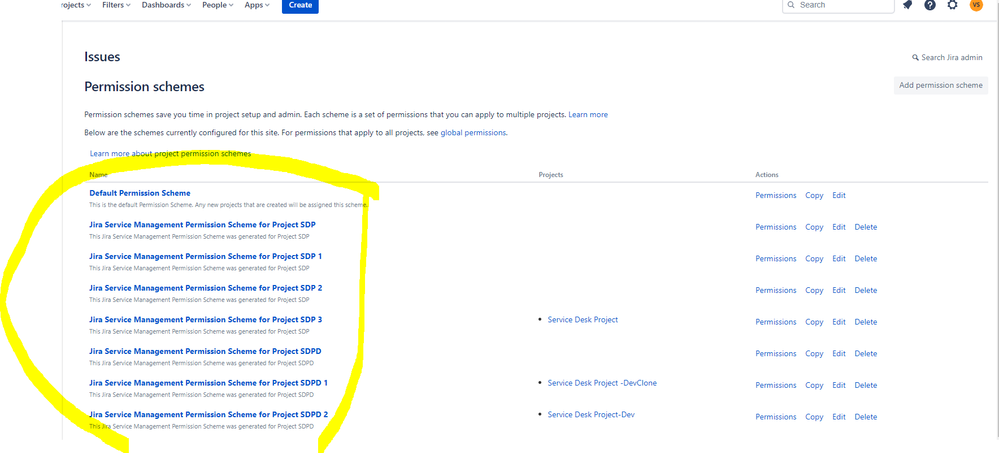
Task: Click Copy in the Project SDPD row
Action: (814, 354)
